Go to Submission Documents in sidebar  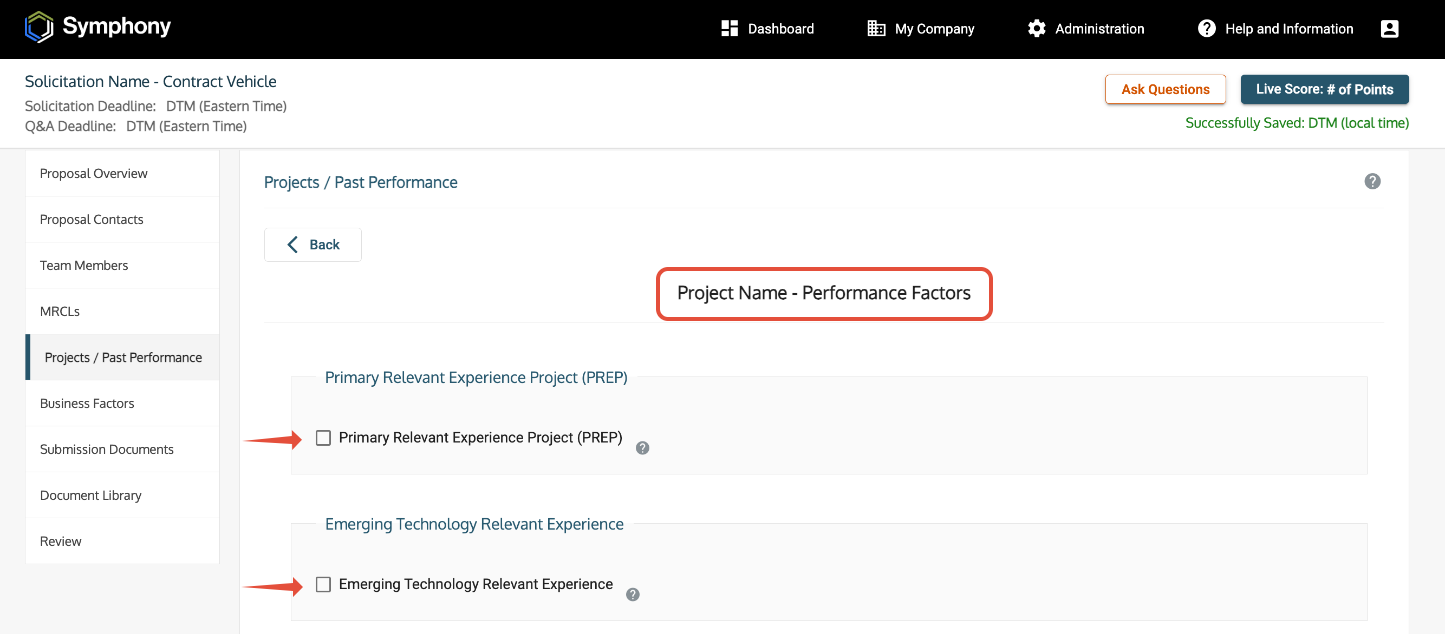(107, 449)
